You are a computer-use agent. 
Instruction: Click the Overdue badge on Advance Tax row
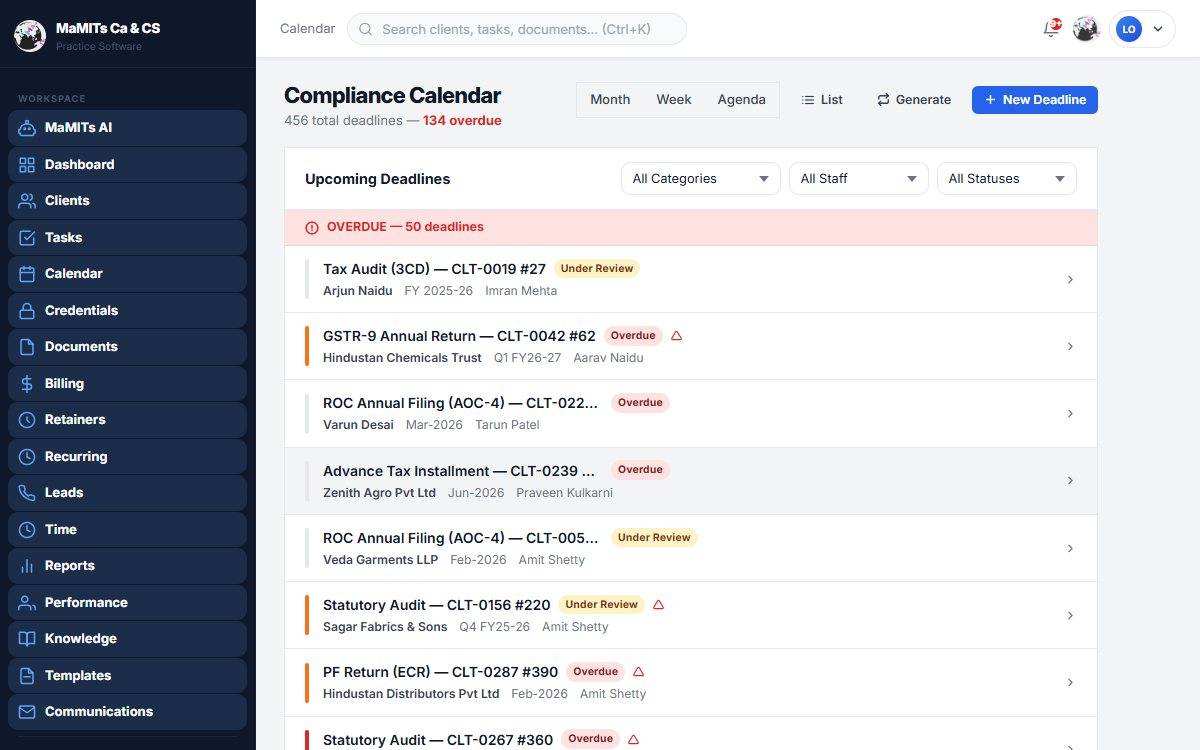coord(640,470)
